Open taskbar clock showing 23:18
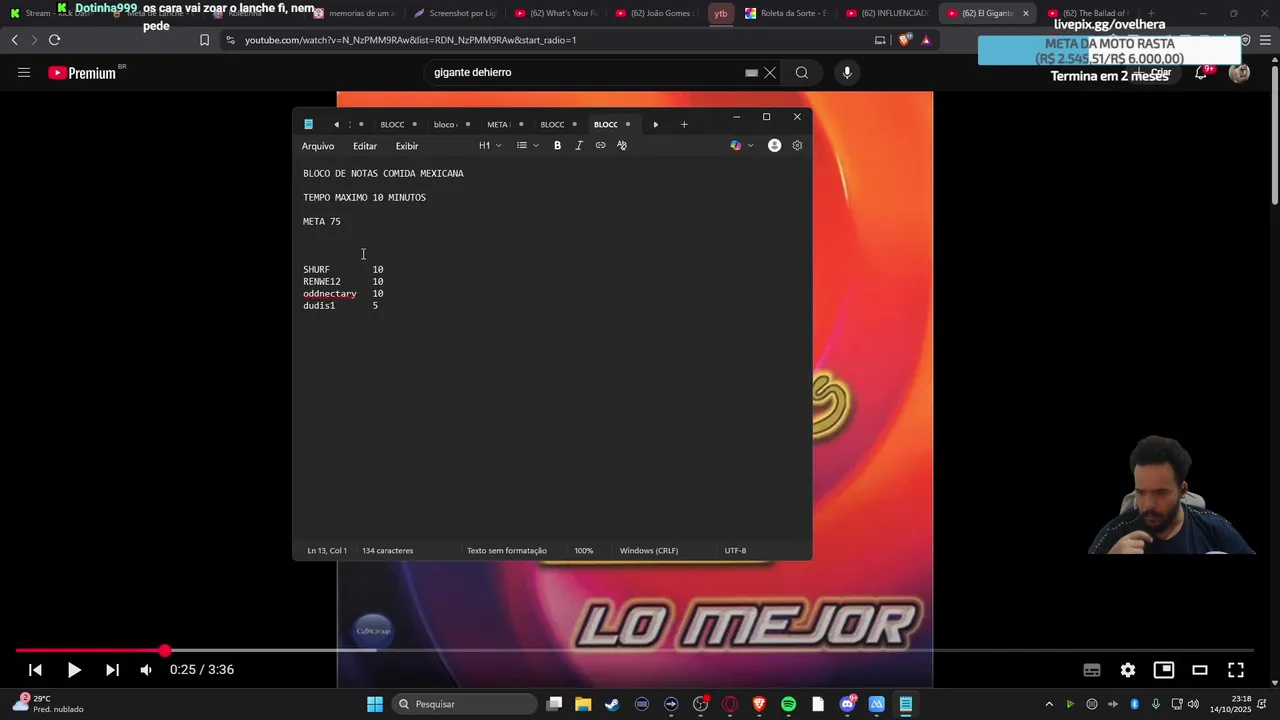The image size is (1280, 720). point(1230,704)
